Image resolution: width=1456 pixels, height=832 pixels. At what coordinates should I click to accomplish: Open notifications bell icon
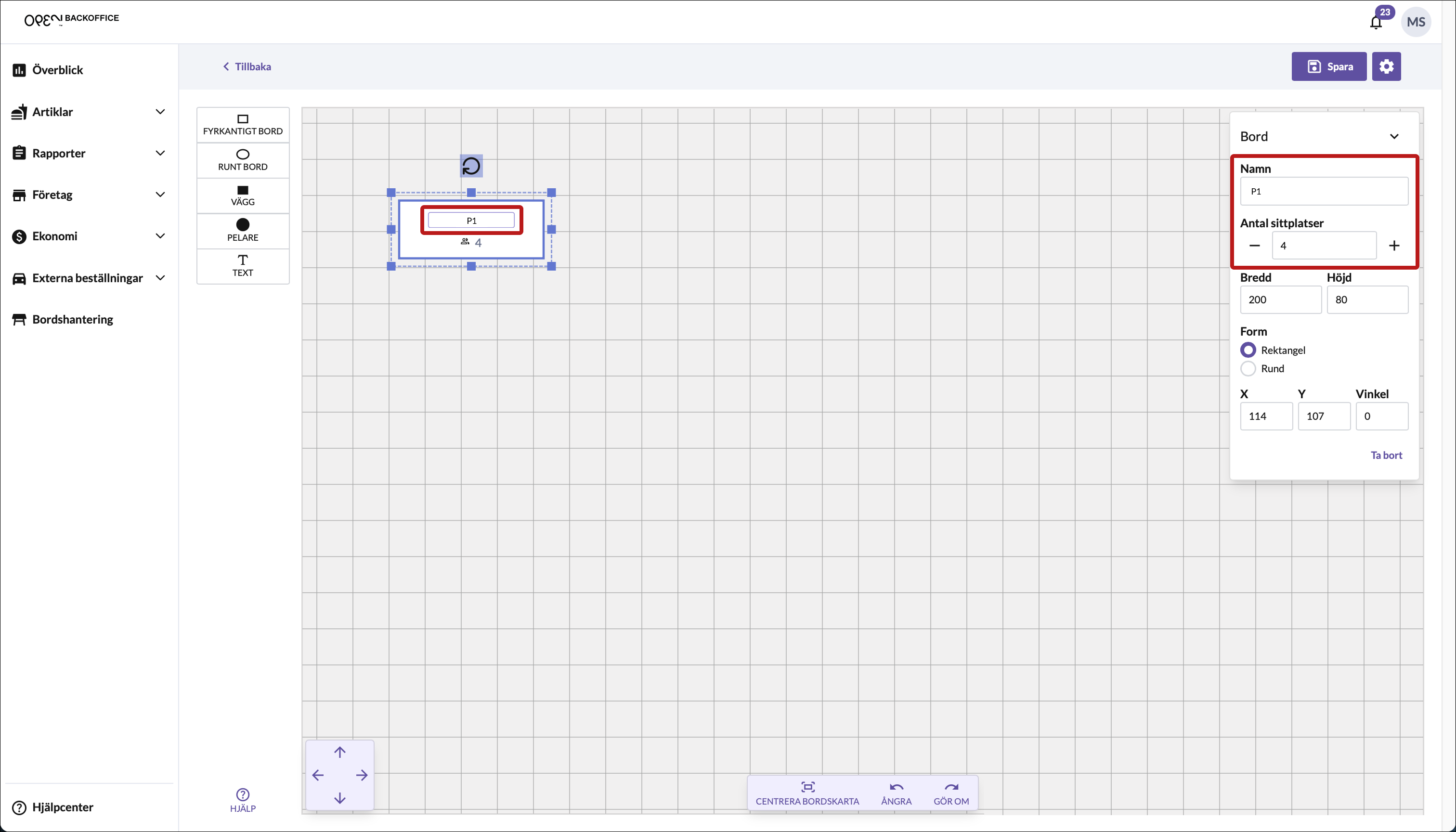[x=1376, y=22]
